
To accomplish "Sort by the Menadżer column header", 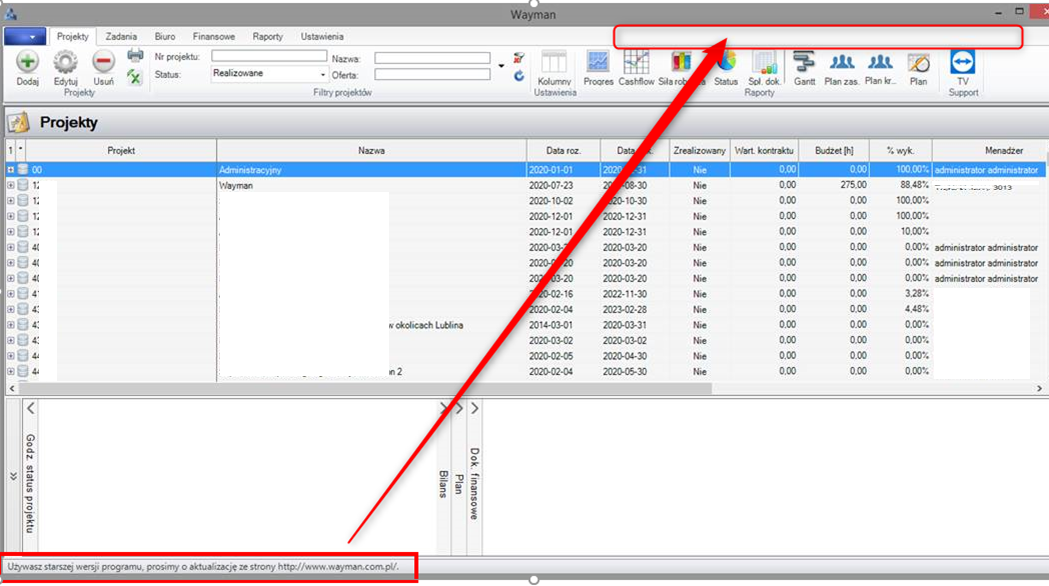I will click(990, 151).
